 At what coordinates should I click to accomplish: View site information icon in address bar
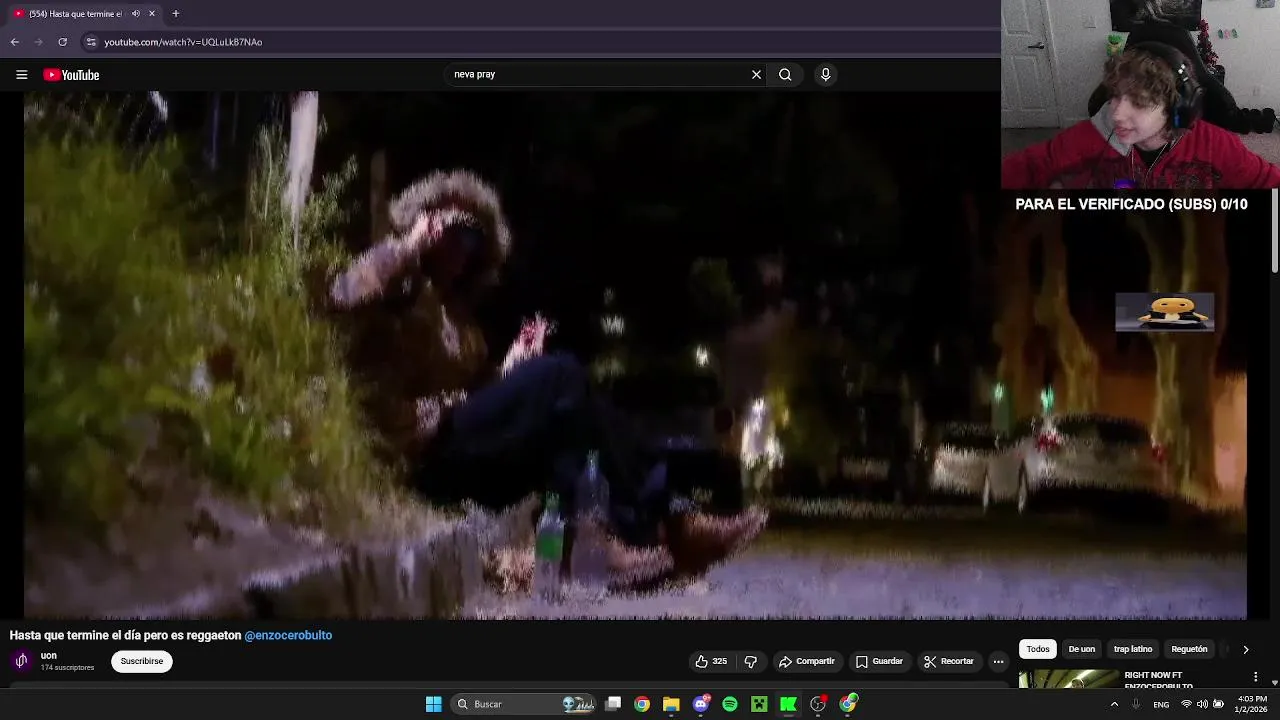click(x=91, y=42)
